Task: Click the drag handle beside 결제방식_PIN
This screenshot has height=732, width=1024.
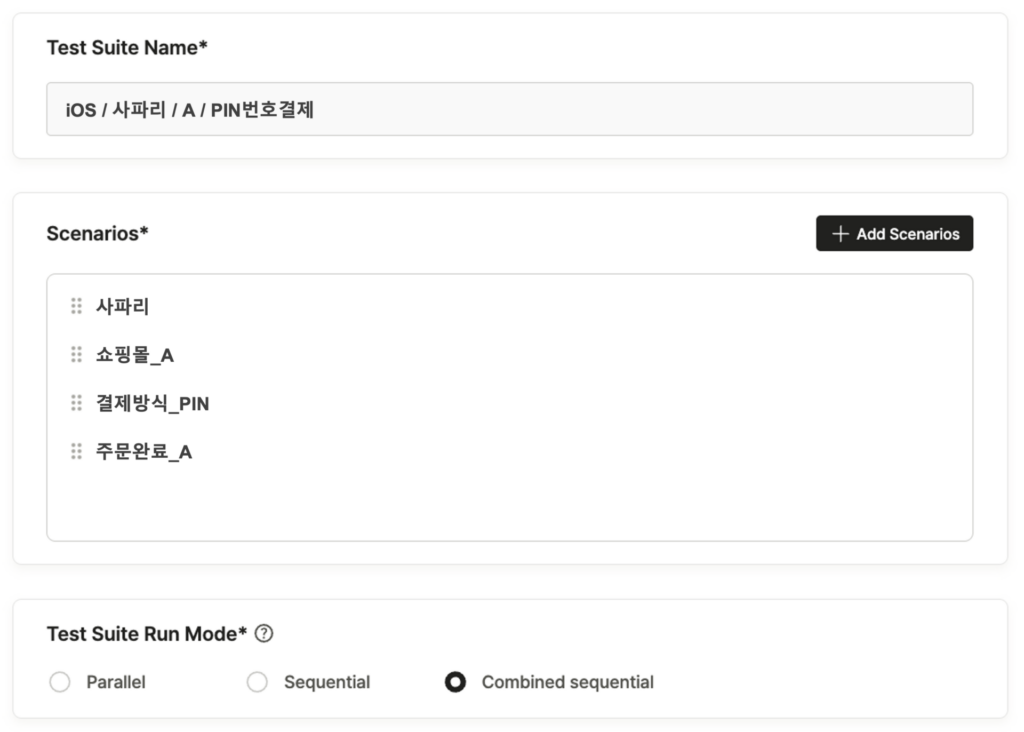Action: point(77,403)
